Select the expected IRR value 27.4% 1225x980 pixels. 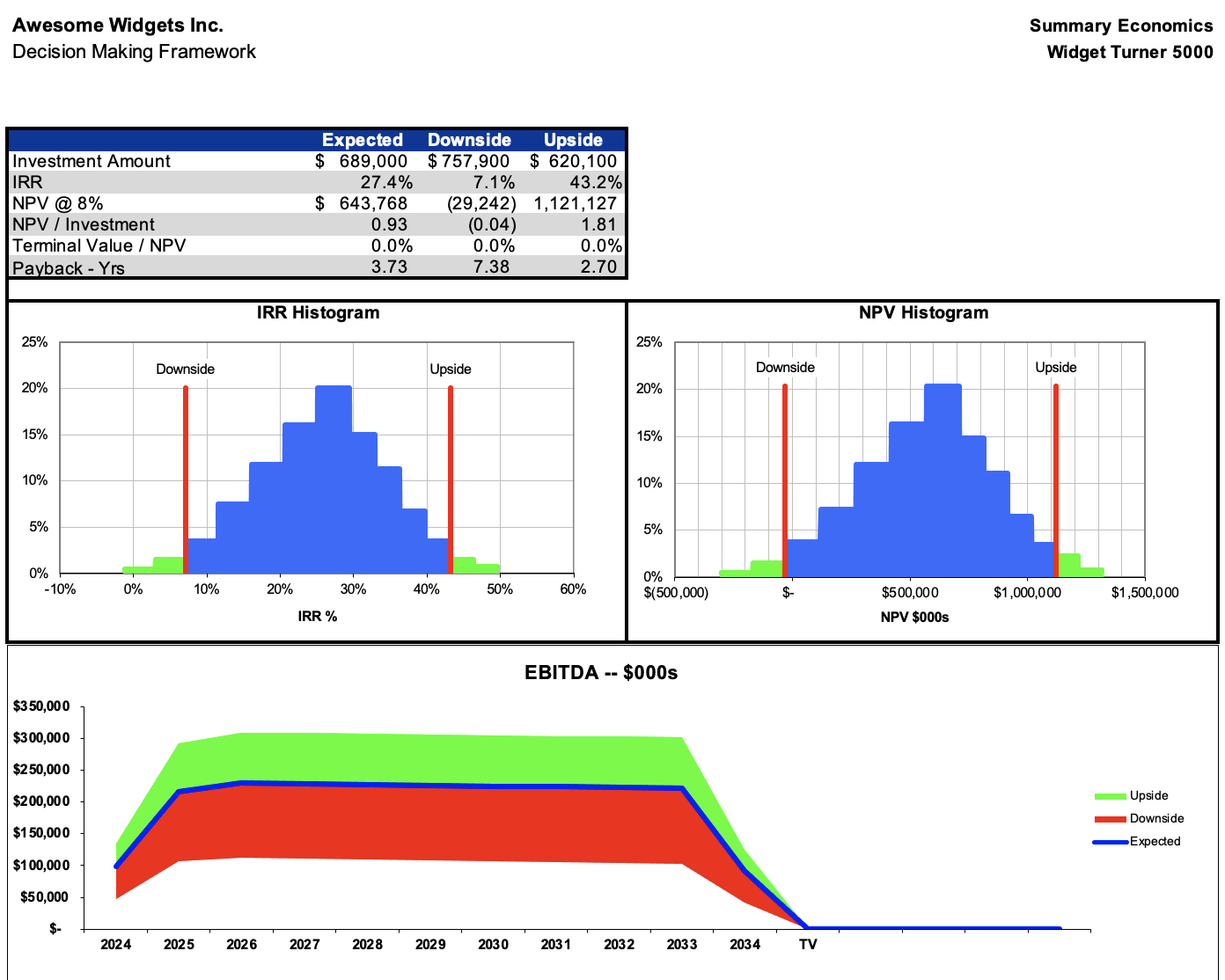(x=386, y=182)
